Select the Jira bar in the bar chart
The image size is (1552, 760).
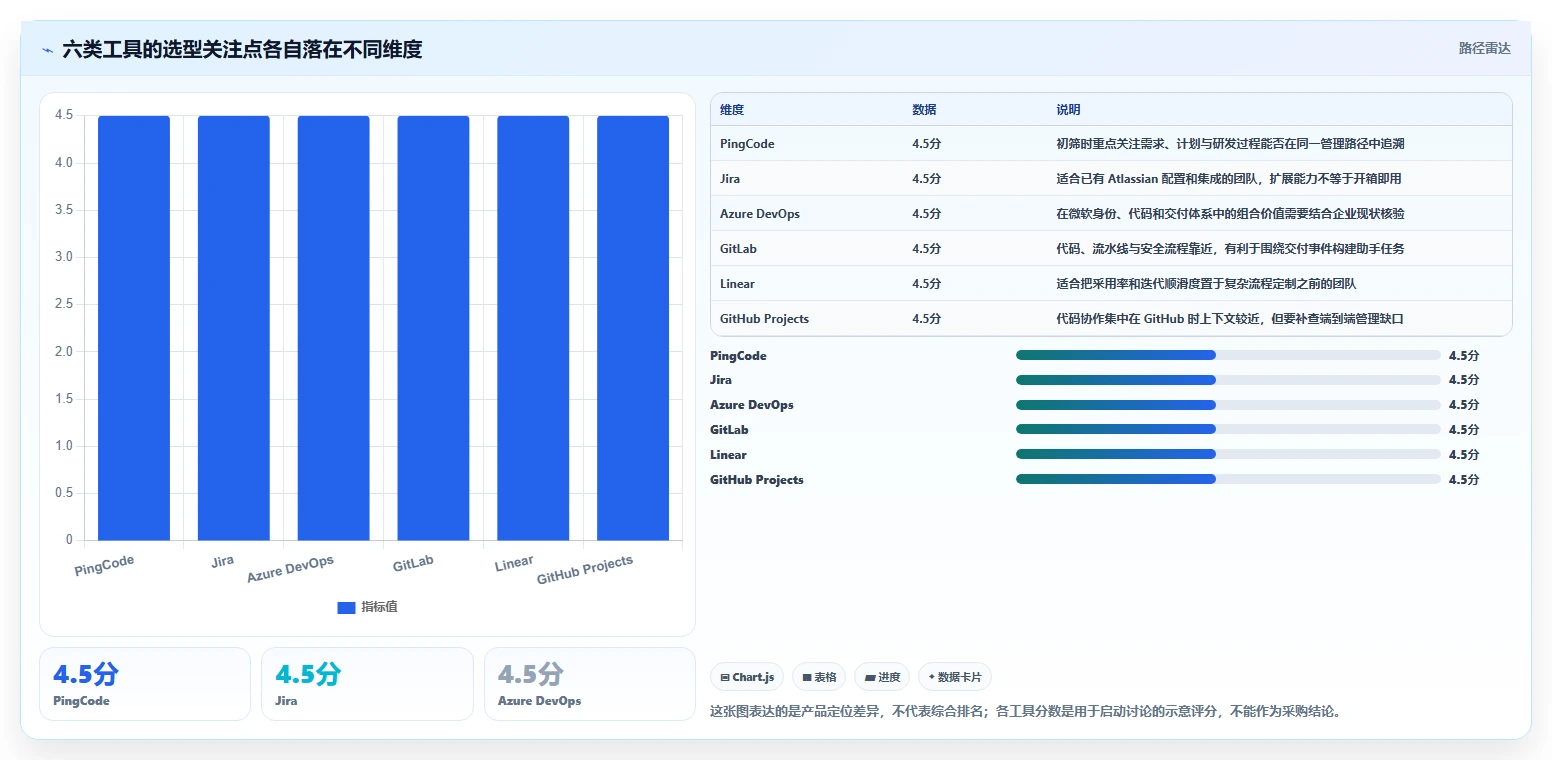pos(234,328)
